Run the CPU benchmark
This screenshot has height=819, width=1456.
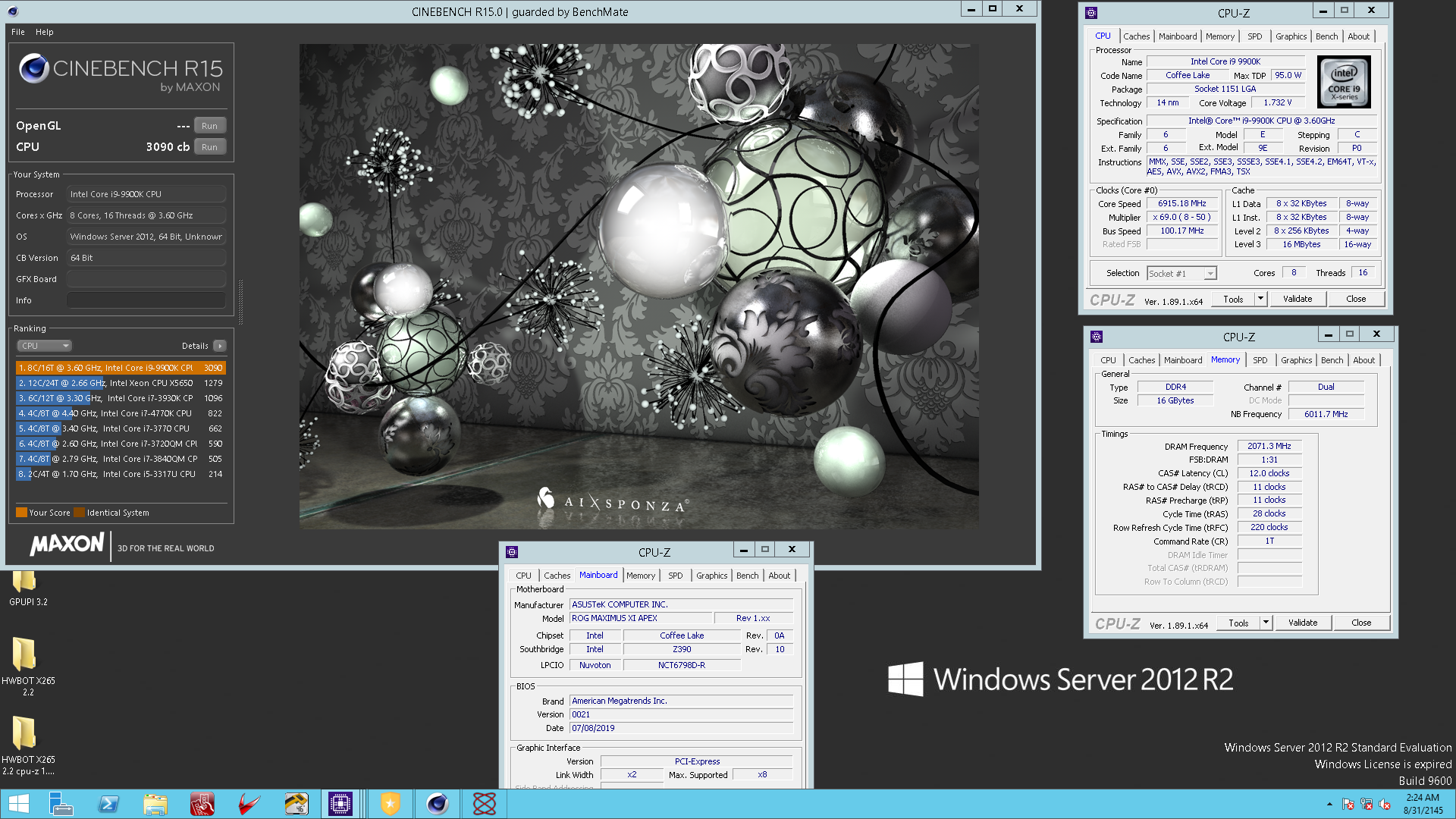point(210,147)
